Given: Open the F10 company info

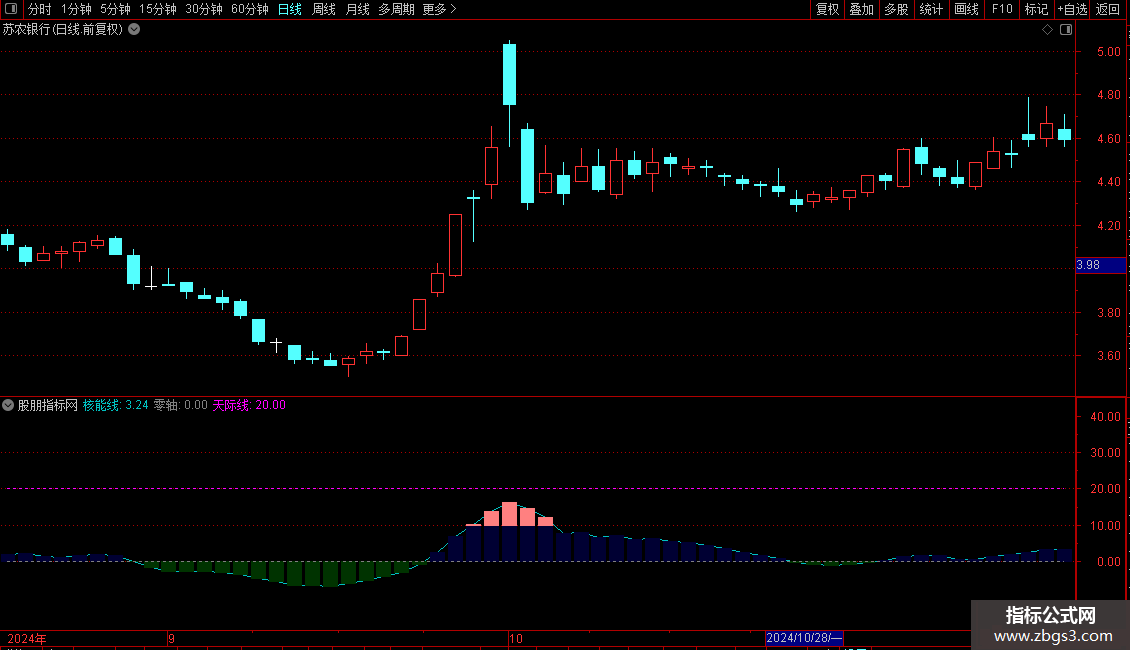Looking at the screenshot, I should click(x=1002, y=9).
